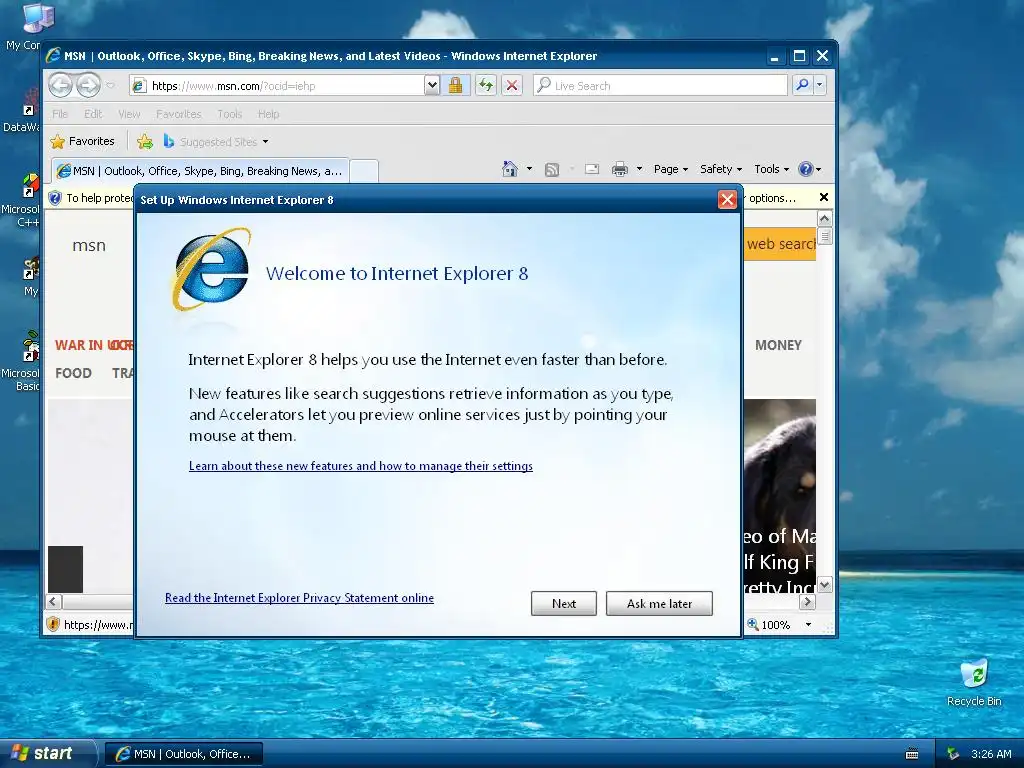Click the Home icon in command bar
The height and width of the screenshot is (768, 1024).
(509, 169)
